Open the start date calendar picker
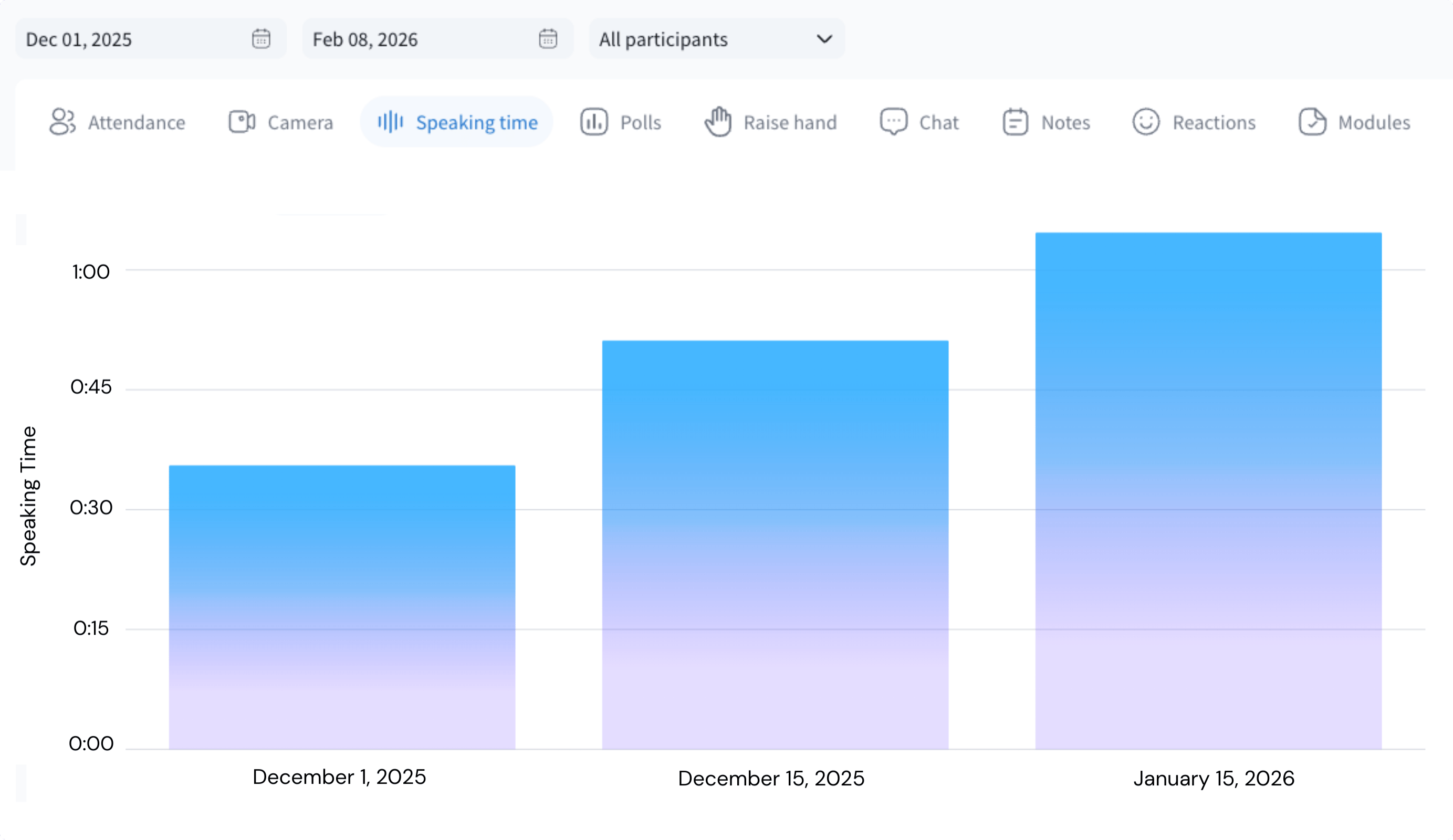Viewport: 1453px width, 840px height. pos(260,39)
